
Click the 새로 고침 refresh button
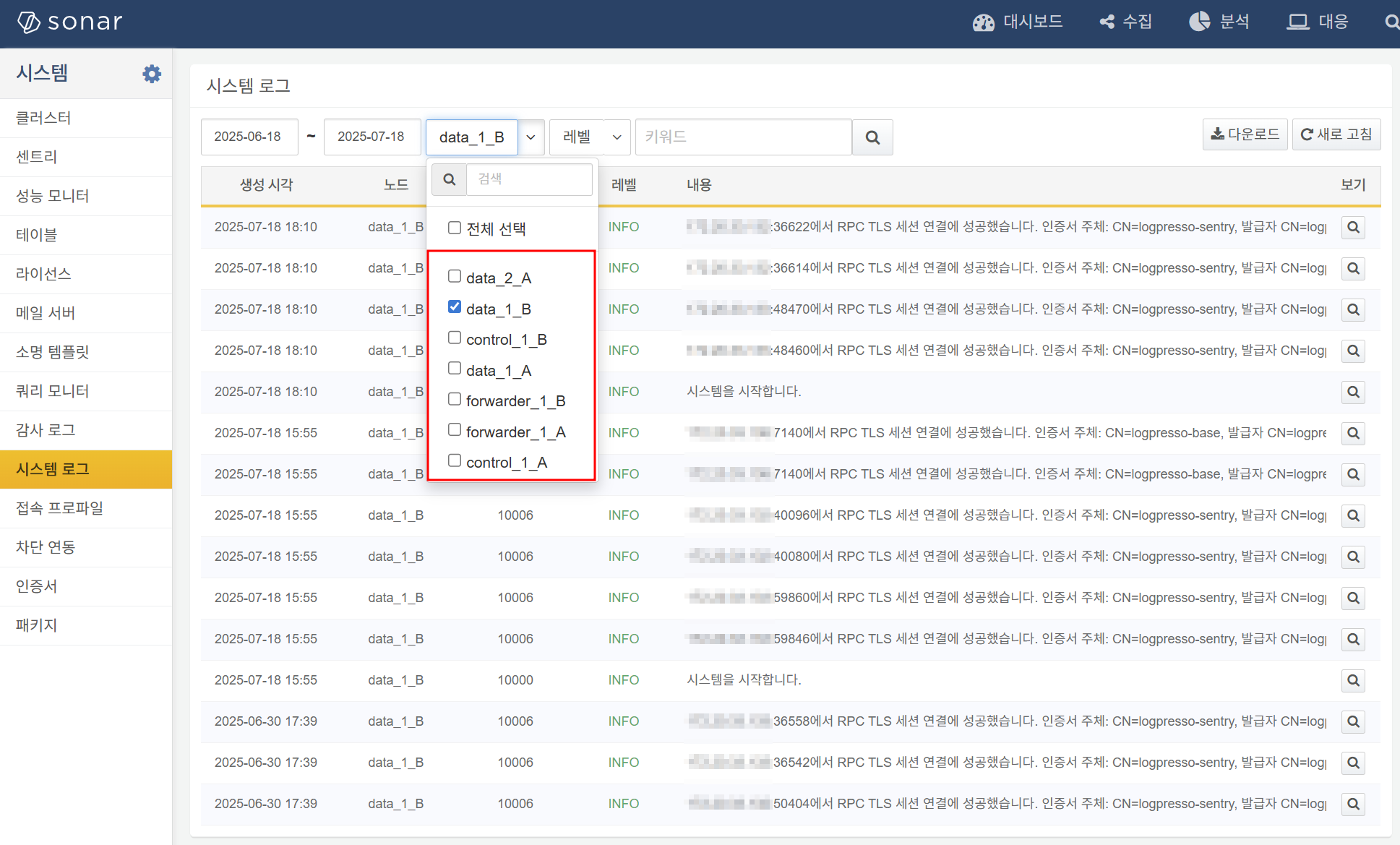click(x=1336, y=134)
